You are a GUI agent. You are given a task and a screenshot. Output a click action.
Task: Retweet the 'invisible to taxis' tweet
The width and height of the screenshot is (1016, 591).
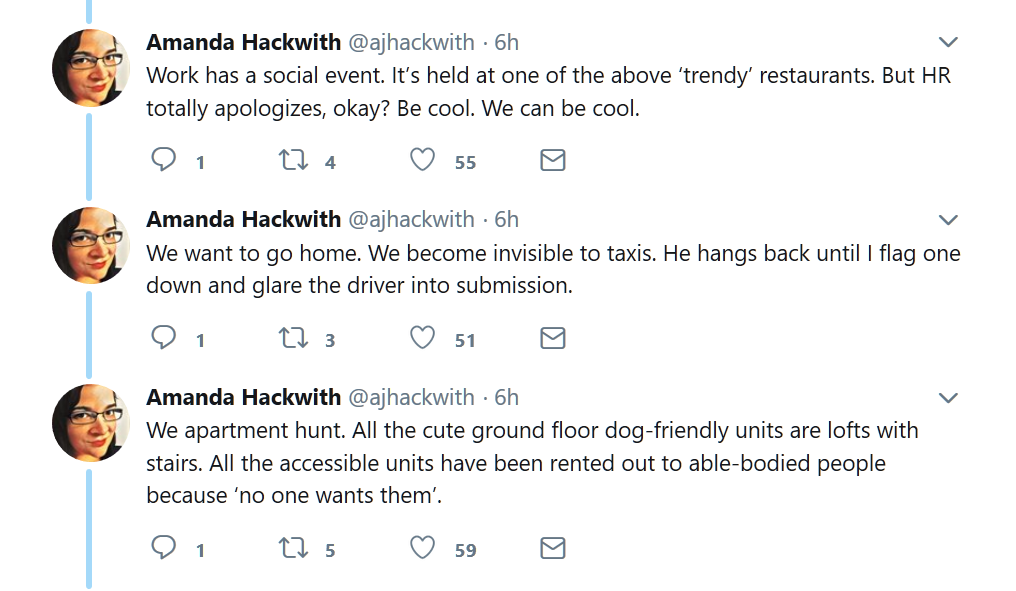click(x=292, y=338)
